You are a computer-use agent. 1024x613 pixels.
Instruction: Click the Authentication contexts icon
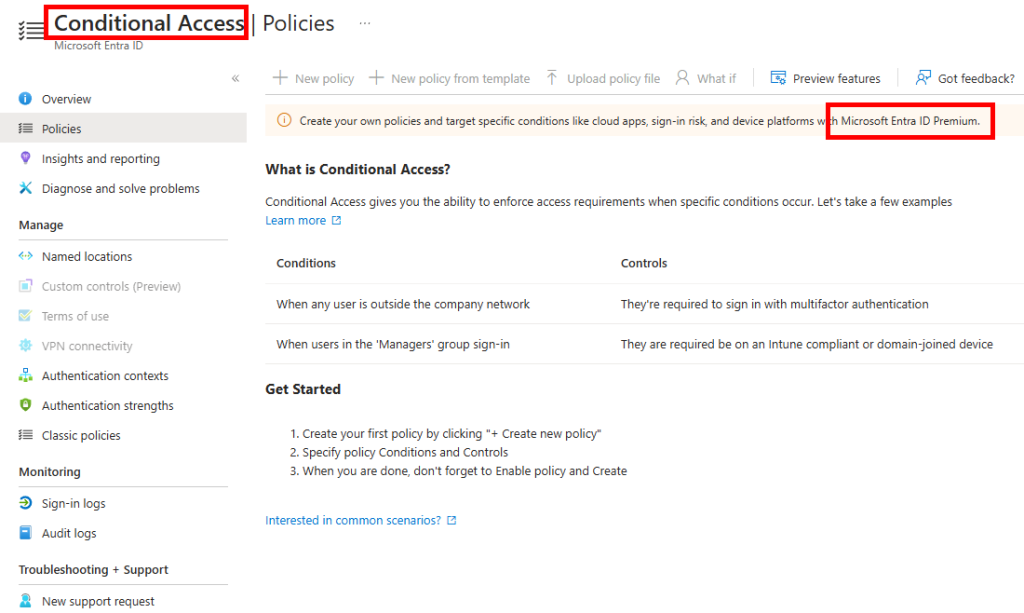[25, 375]
